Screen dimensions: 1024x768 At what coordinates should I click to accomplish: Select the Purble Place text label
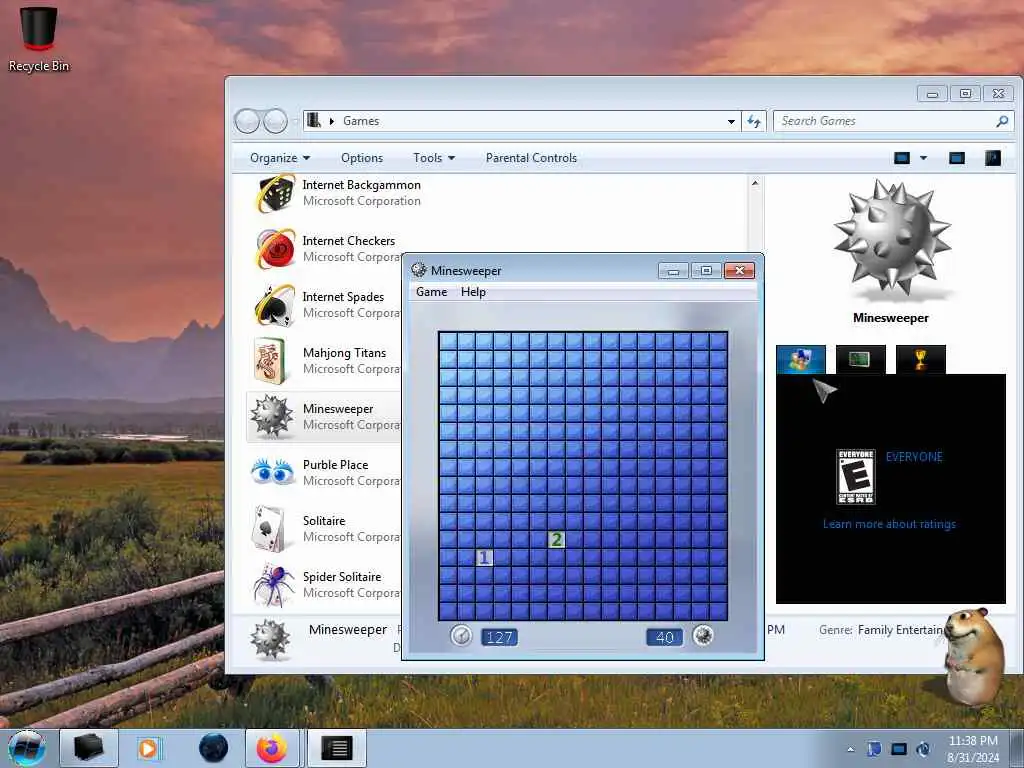335,465
